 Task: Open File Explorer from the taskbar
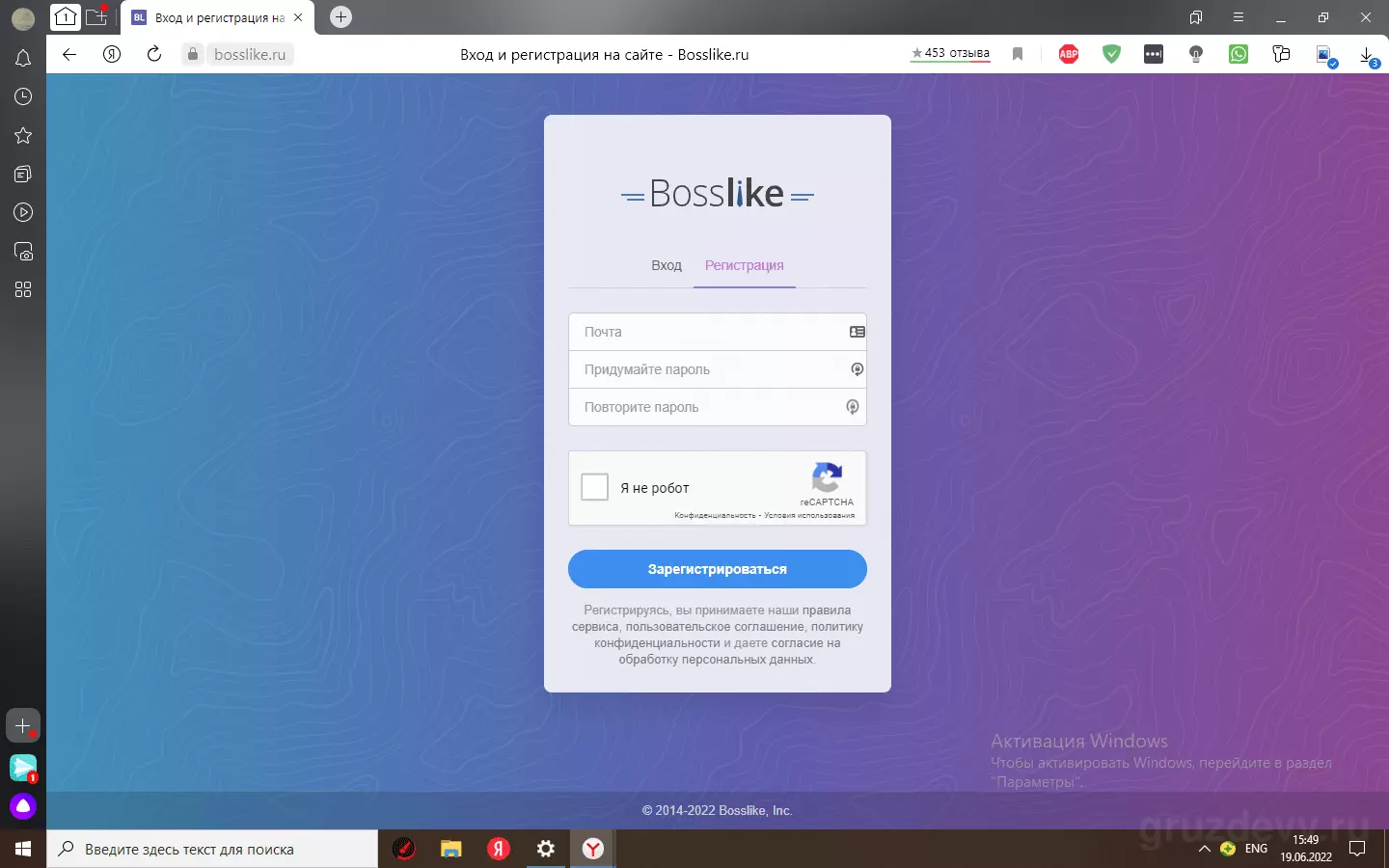click(451, 849)
